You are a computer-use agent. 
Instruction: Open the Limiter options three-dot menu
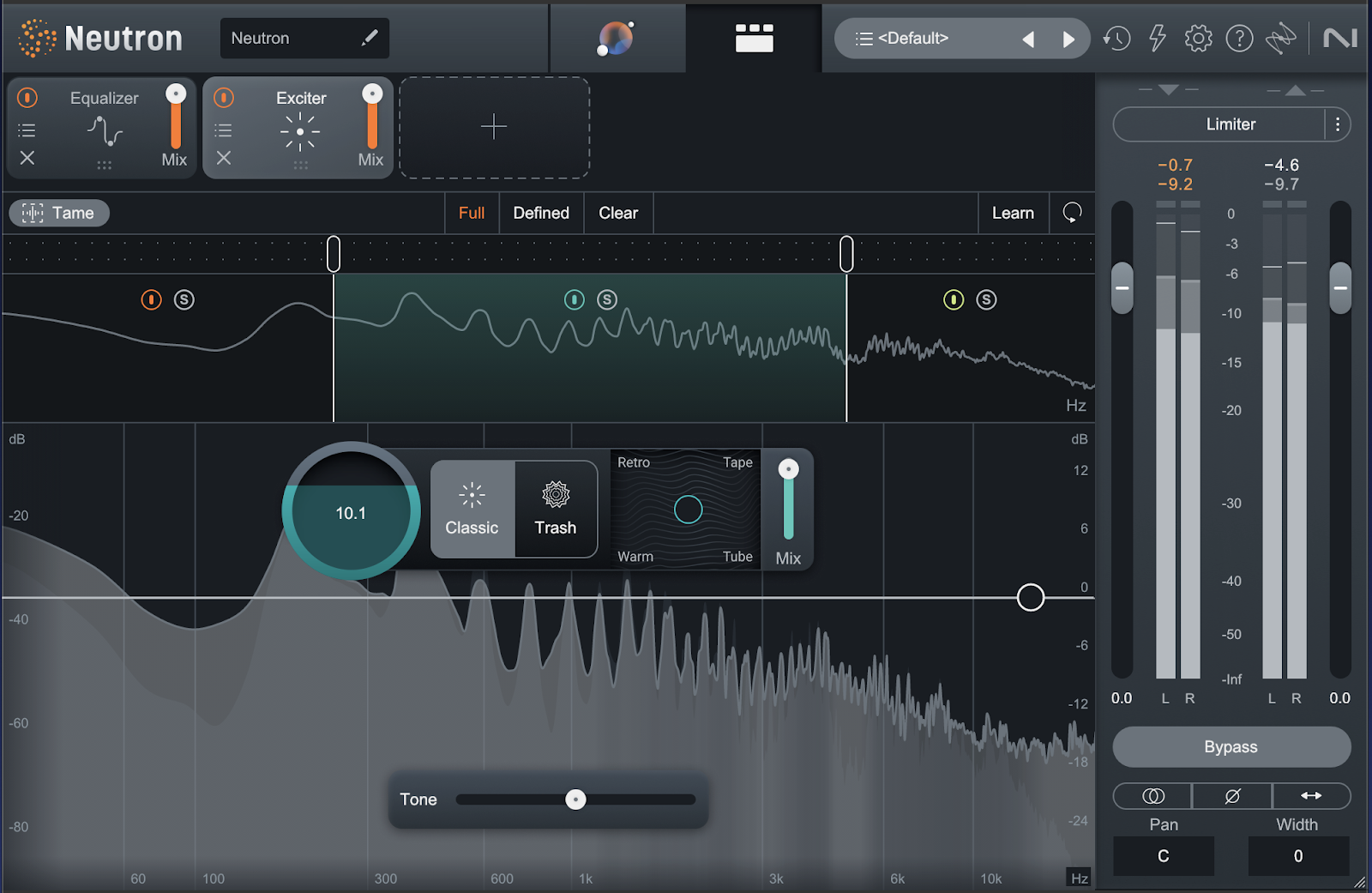[1338, 124]
